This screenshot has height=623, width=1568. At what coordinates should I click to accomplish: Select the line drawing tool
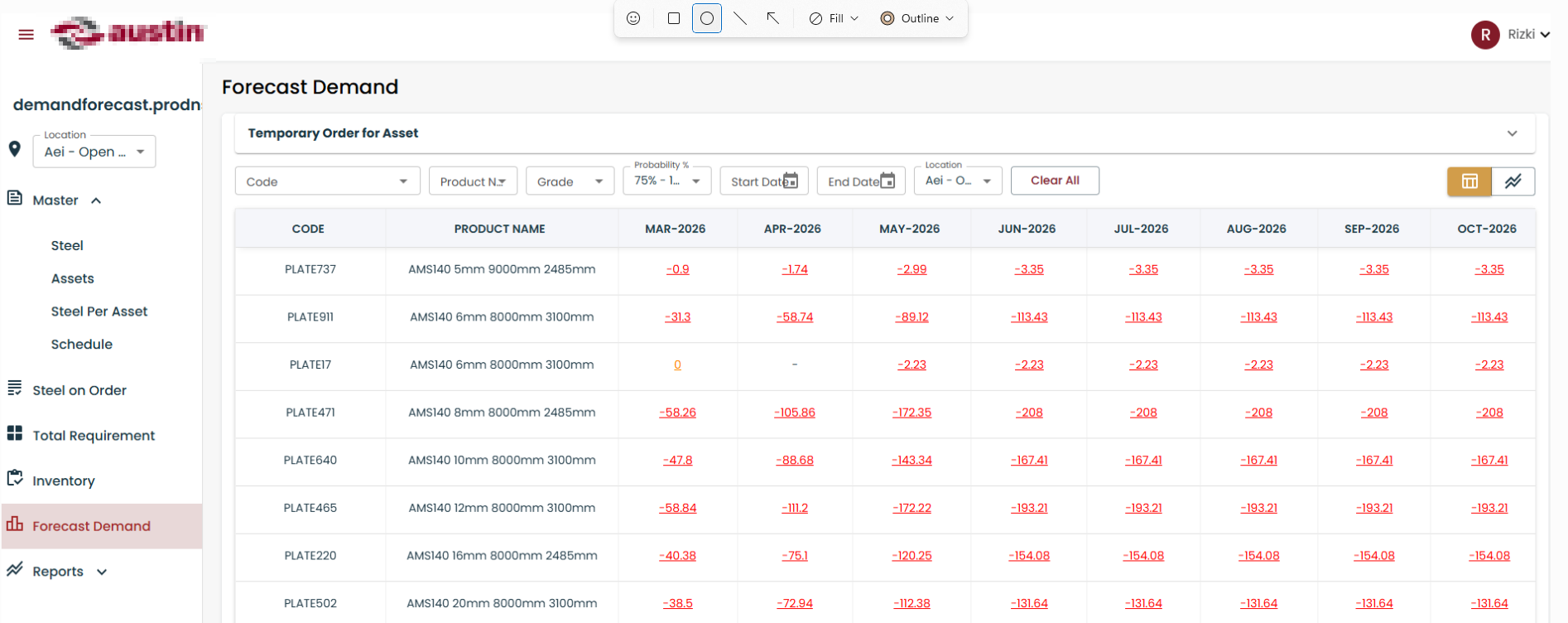pos(740,18)
